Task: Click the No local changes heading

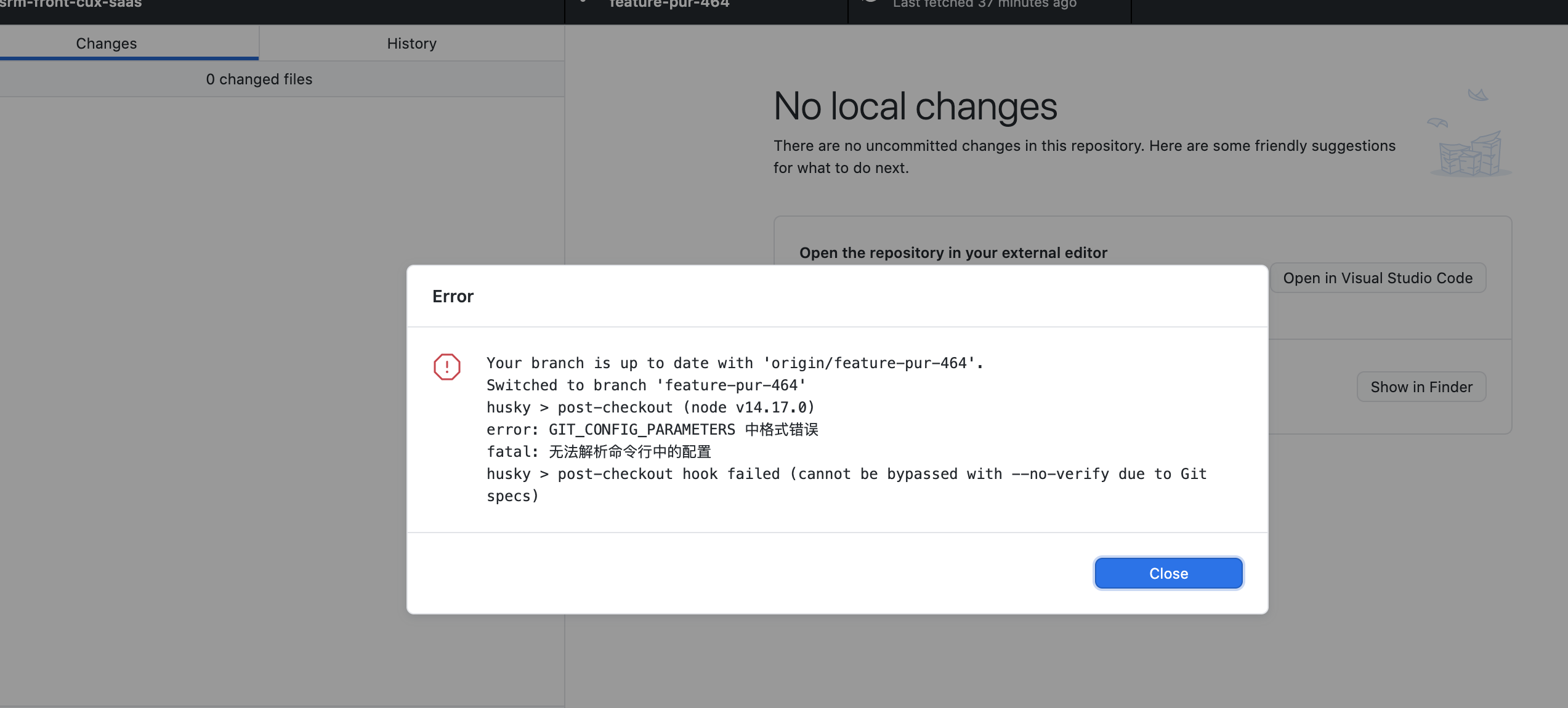Action: coord(915,107)
